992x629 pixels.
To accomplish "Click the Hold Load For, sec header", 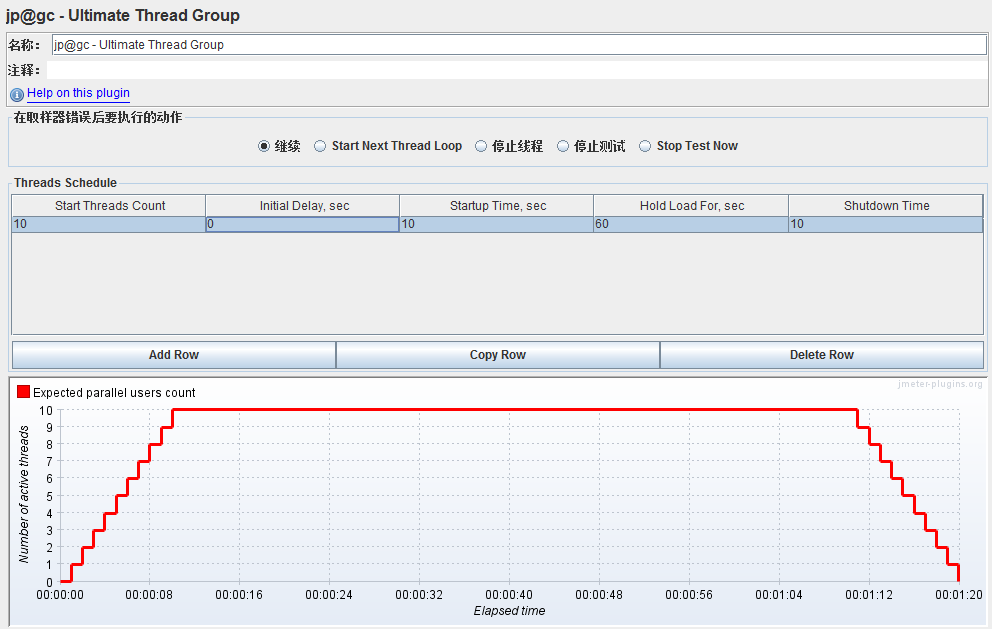I will coord(691,206).
